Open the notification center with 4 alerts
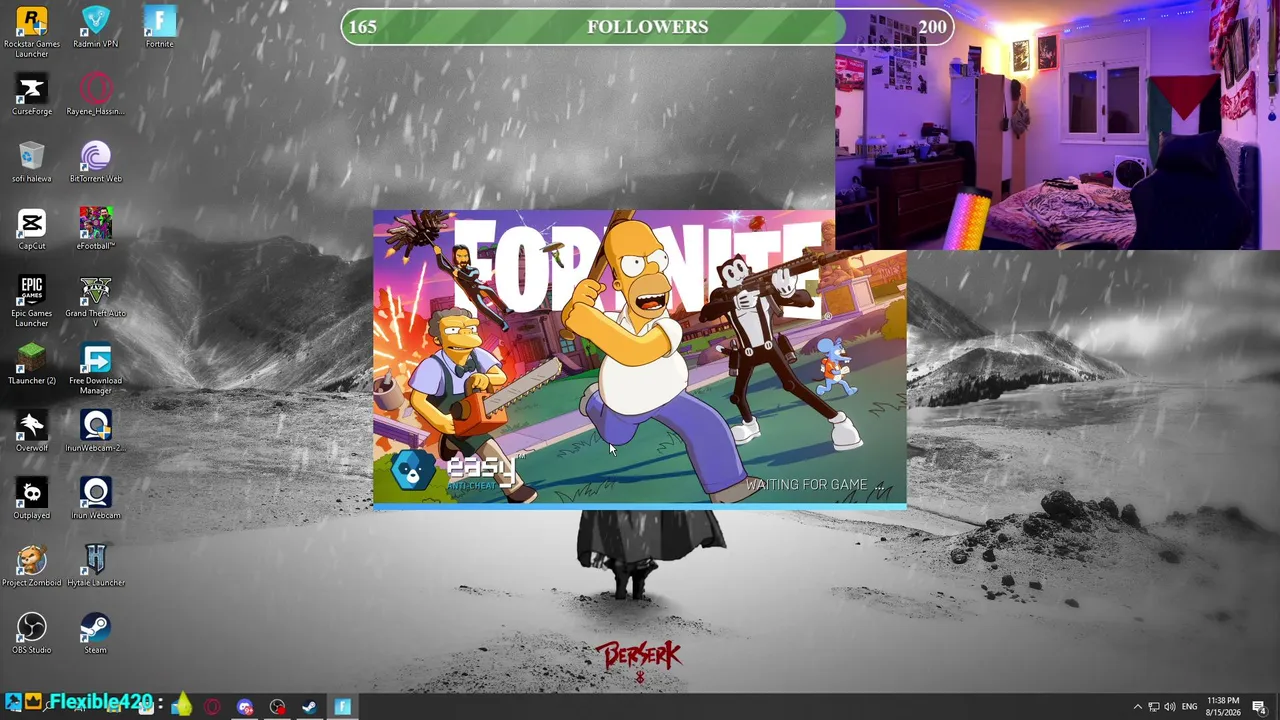This screenshot has height=720, width=1280. 1259,707
